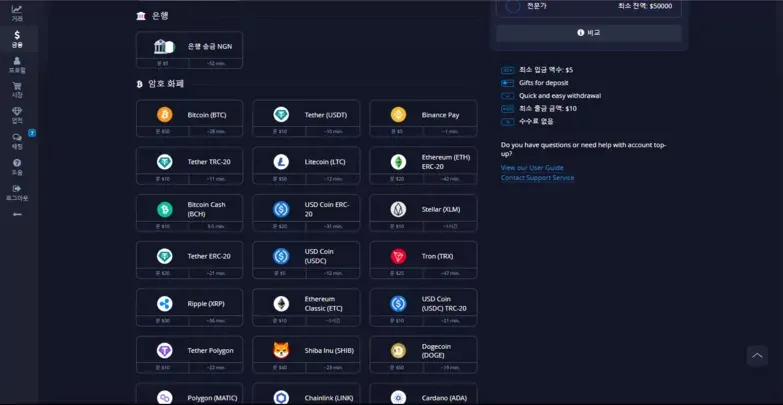783x405 pixels.
Task: Click the Dogecoin (DOGE) icon
Action: [398, 351]
